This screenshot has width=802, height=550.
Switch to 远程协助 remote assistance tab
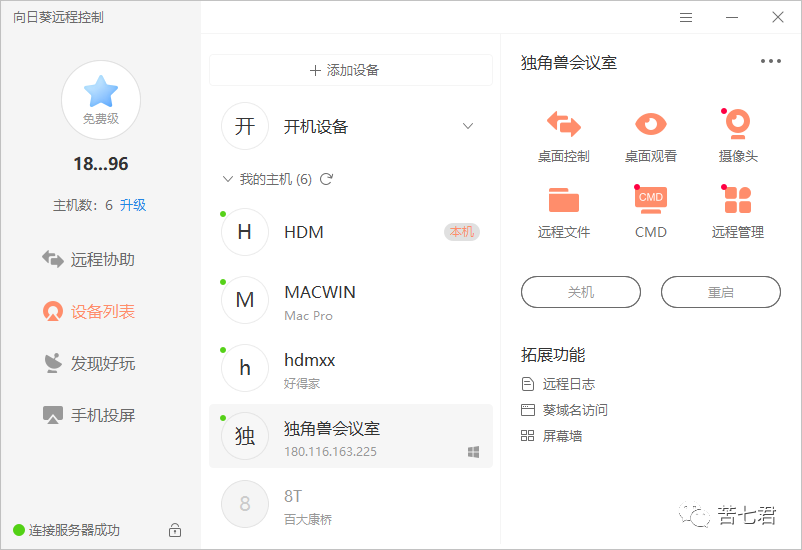[x=88, y=259]
